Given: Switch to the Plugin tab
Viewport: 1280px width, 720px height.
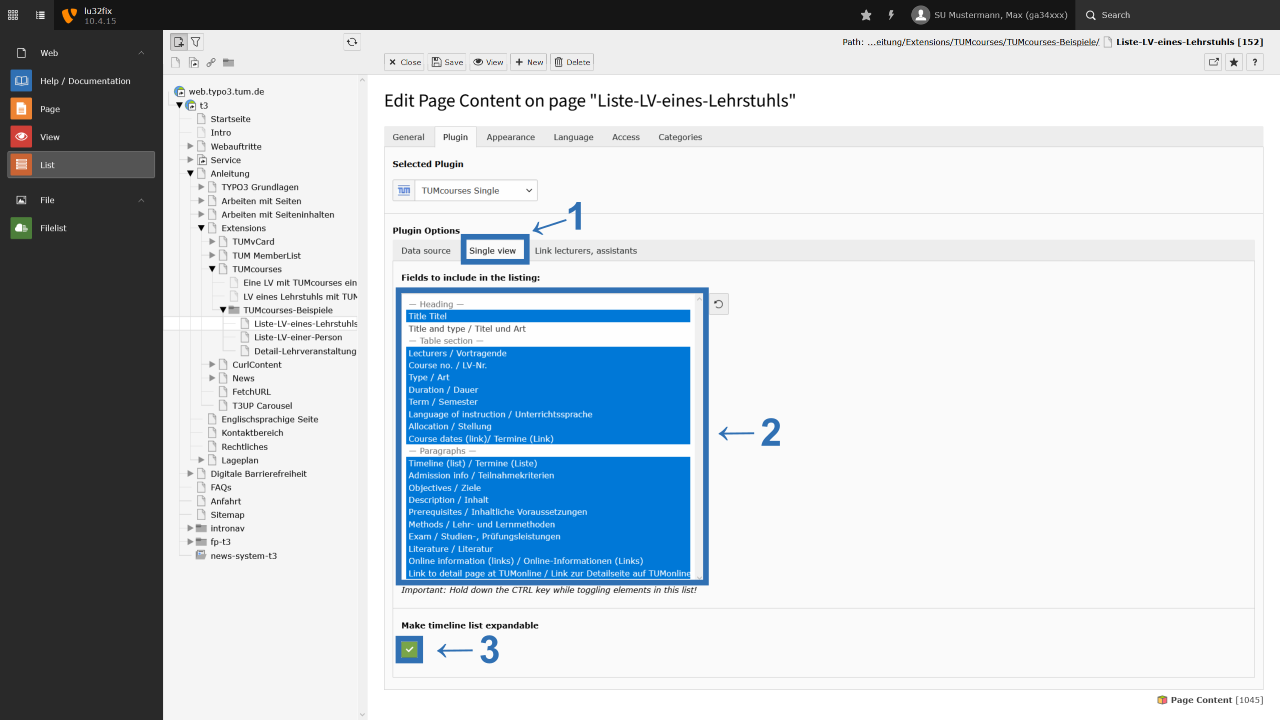Looking at the screenshot, I should pyautogui.click(x=455, y=137).
